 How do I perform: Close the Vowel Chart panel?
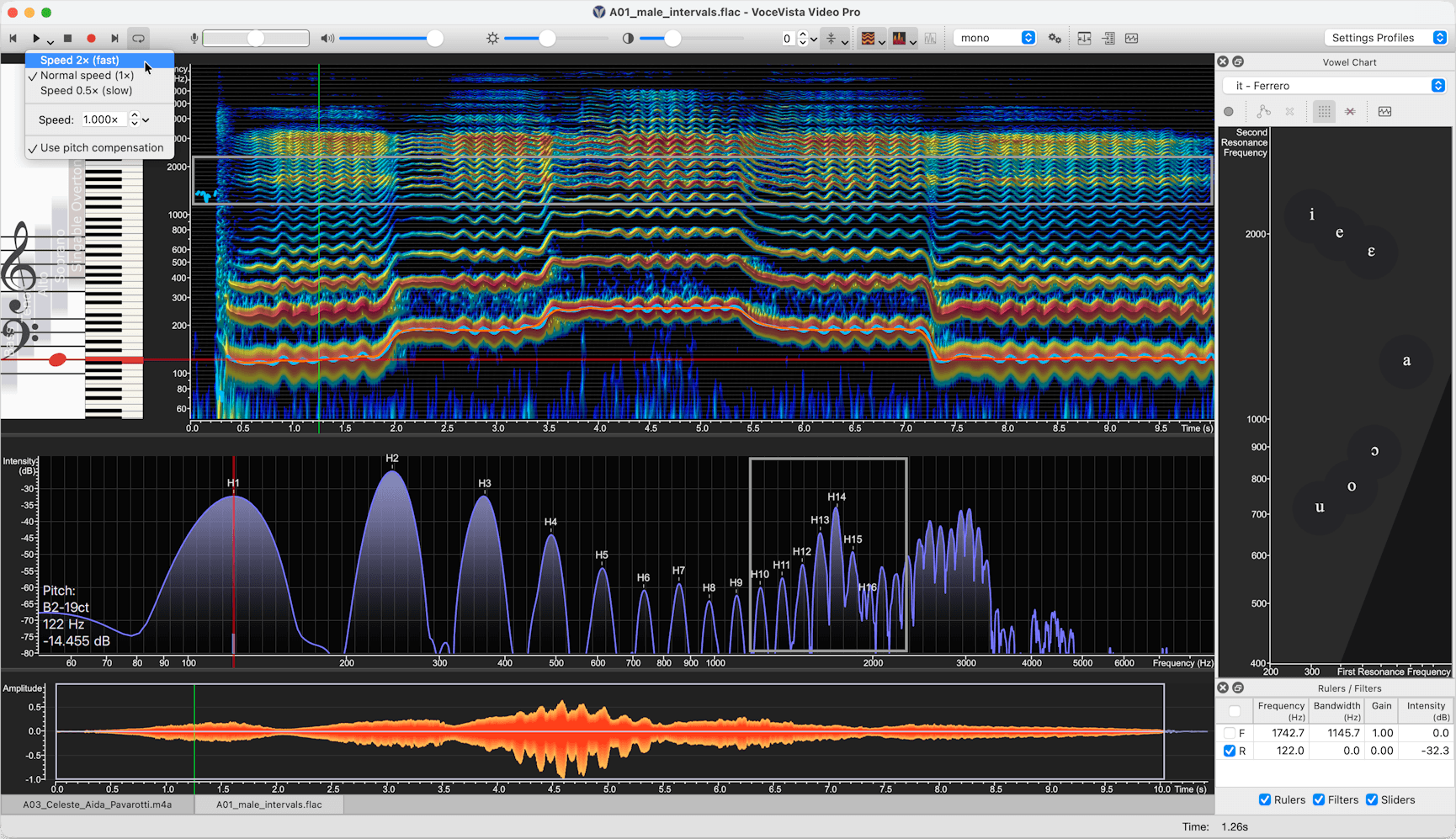[x=1223, y=62]
